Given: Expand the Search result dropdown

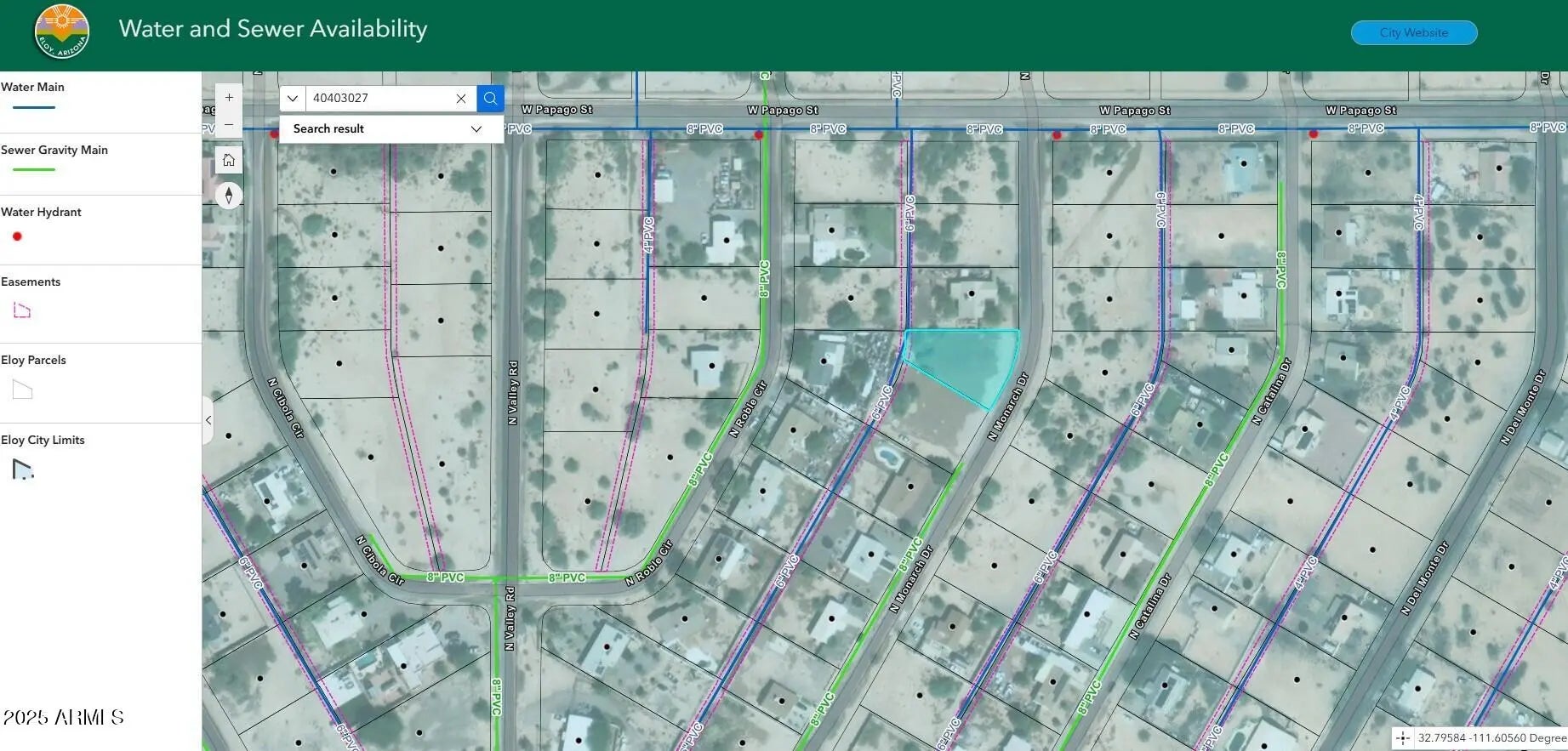Looking at the screenshot, I should 476,129.
